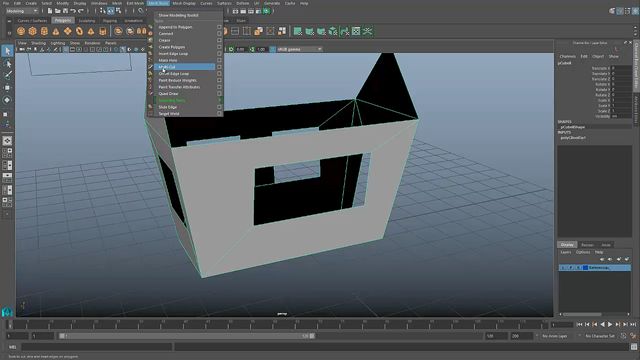Activate the Rotate tool in the toolbox
The height and width of the screenshot is (360, 640).
pyautogui.click(x=7, y=100)
